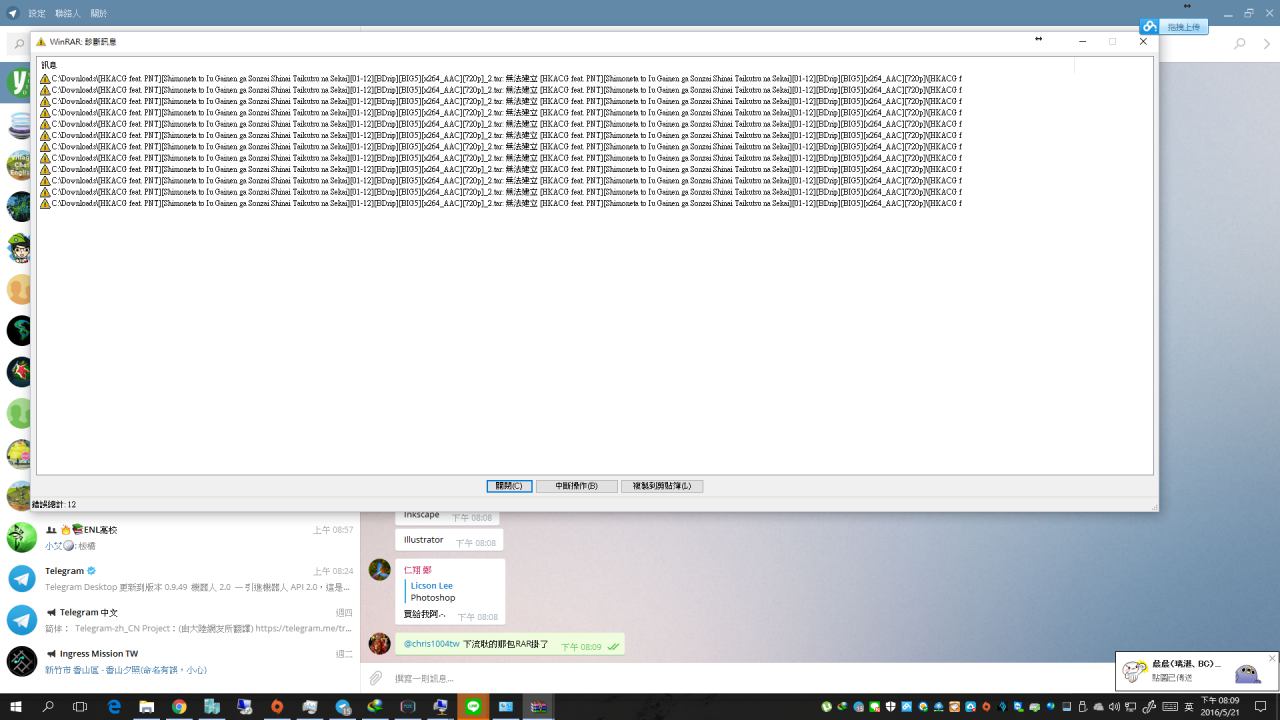This screenshot has width=1280, height=720.
Task: Click the 關閉(C) button in WinRAR dialog
Action: pos(509,486)
